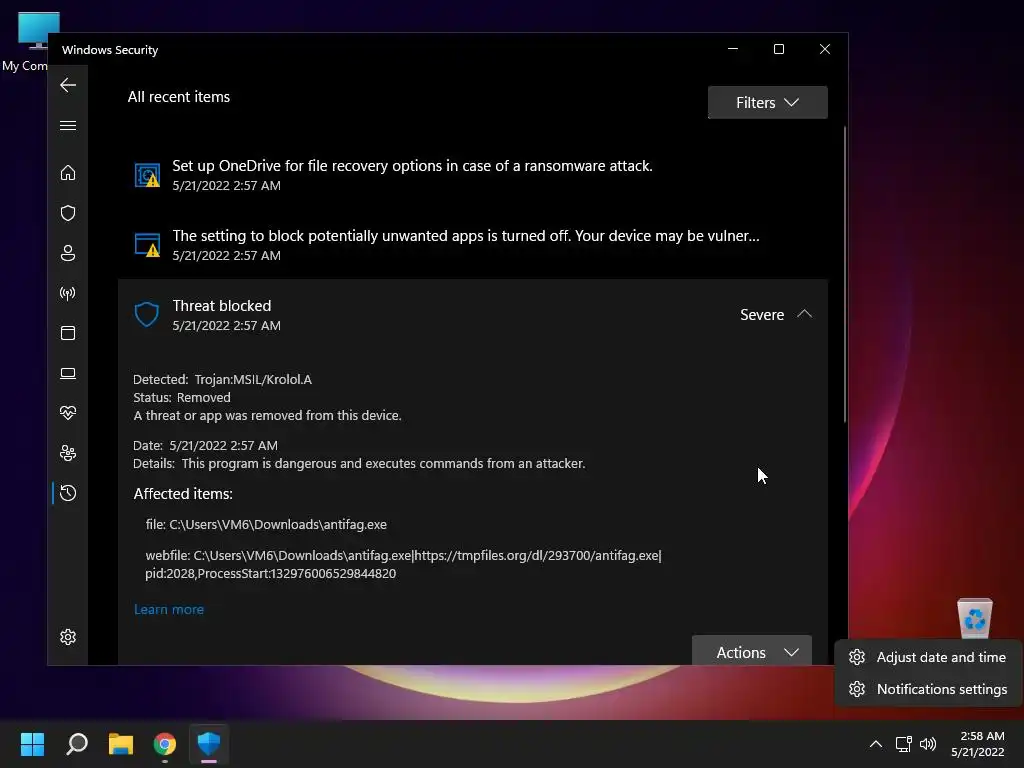The image size is (1024, 768).
Task: Maximize the Windows Security window
Action: pyautogui.click(x=778, y=49)
